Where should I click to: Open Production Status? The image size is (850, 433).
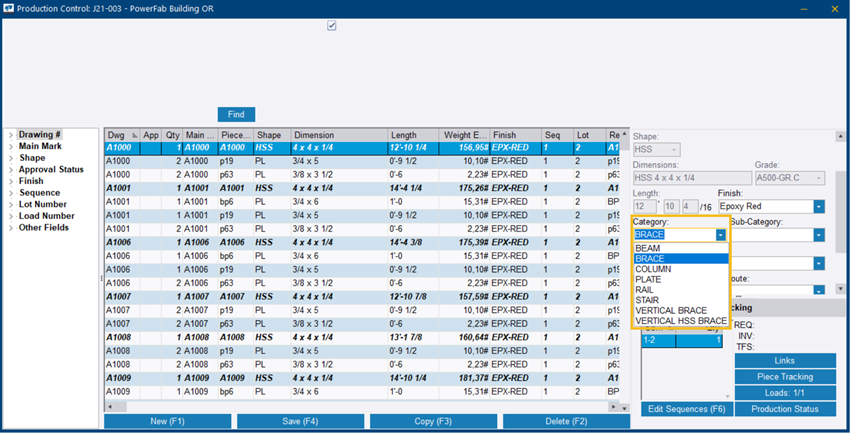(x=785, y=409)
